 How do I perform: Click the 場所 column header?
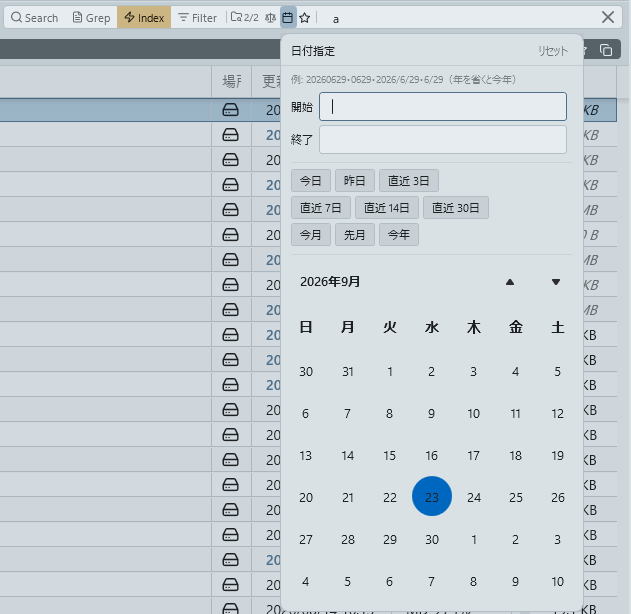[x=231, y=82]
